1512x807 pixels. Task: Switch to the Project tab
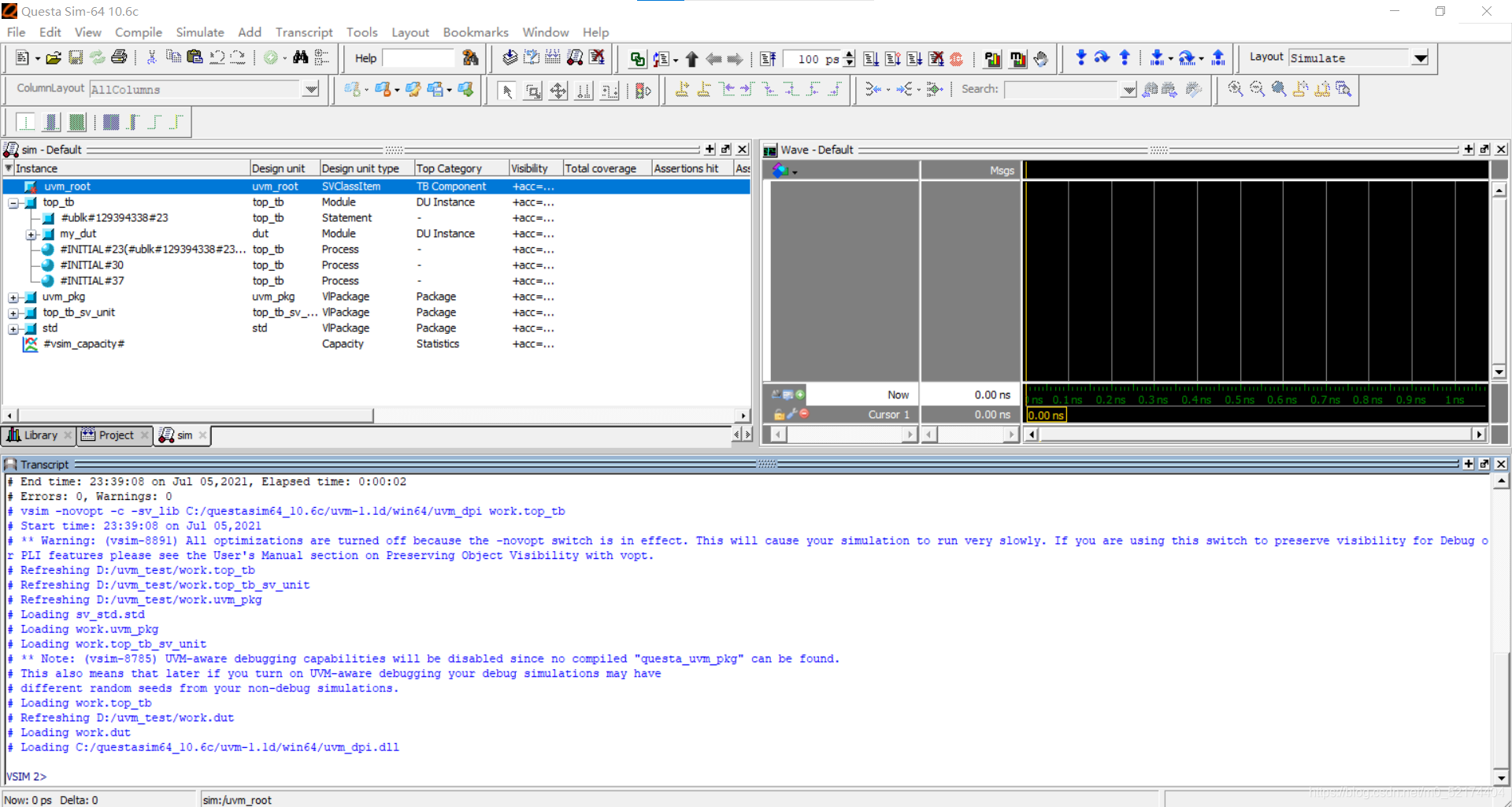(115, 435)
